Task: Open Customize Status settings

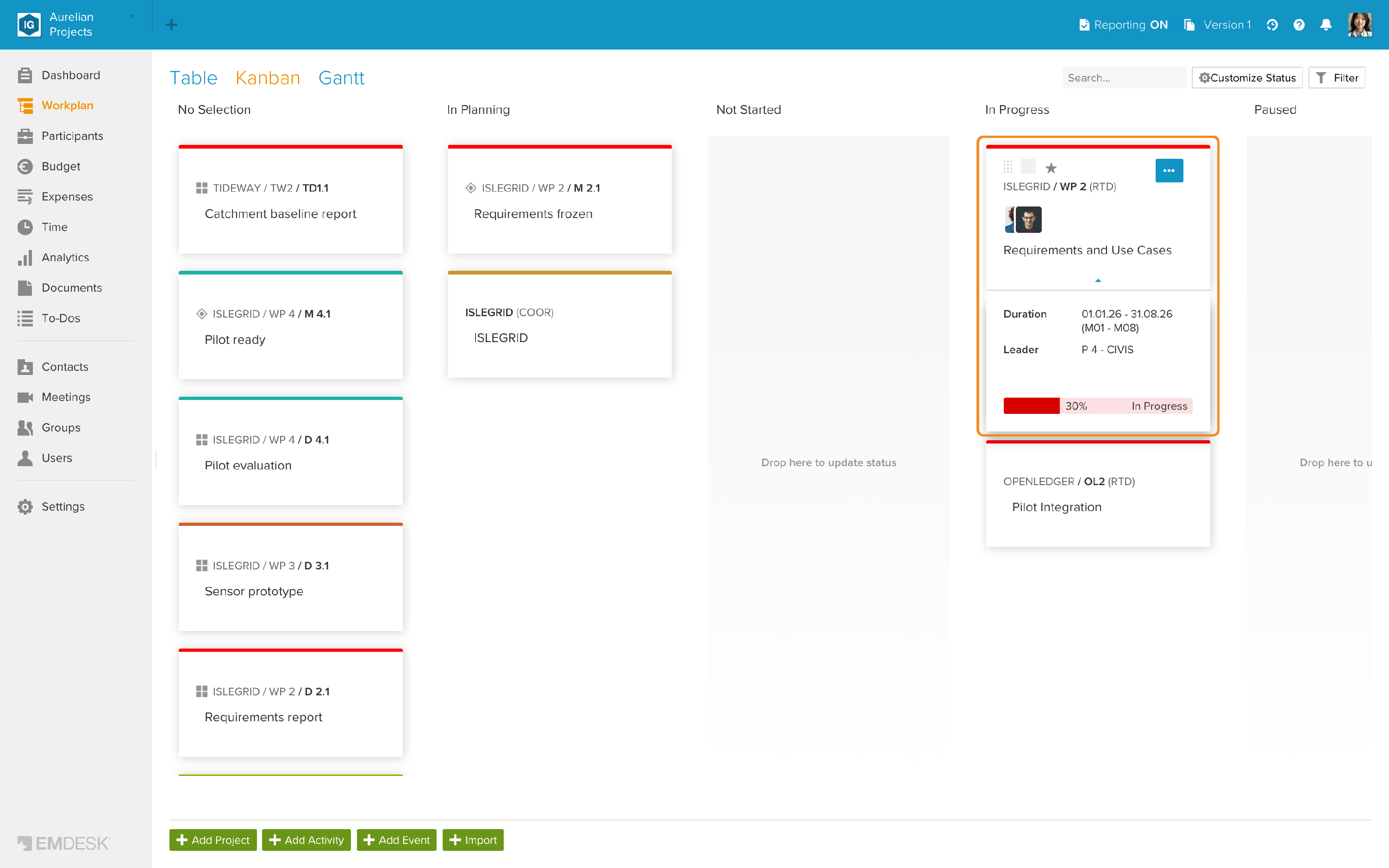Action: click(x=1247, y=77)
